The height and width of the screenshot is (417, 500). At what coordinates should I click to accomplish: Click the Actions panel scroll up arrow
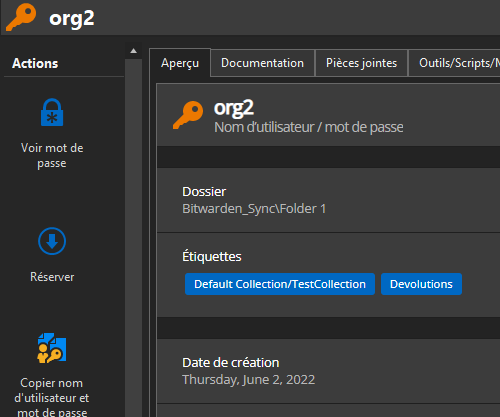click(134, 51)
